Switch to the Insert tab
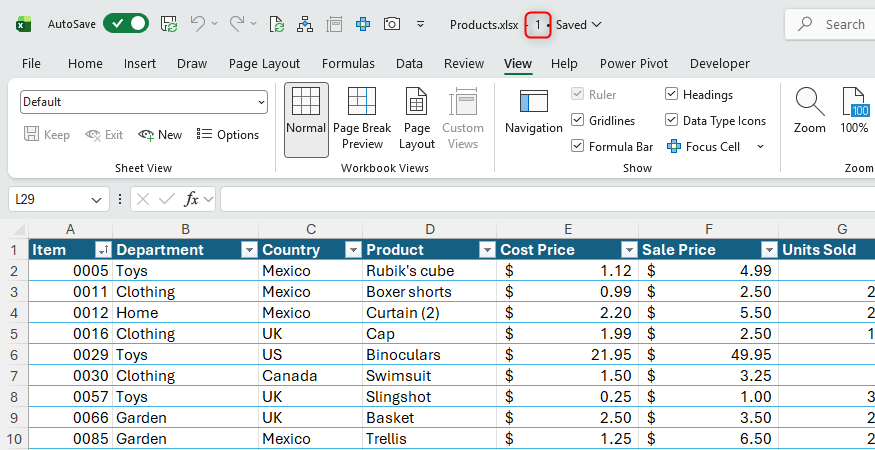 coord(140,64)
